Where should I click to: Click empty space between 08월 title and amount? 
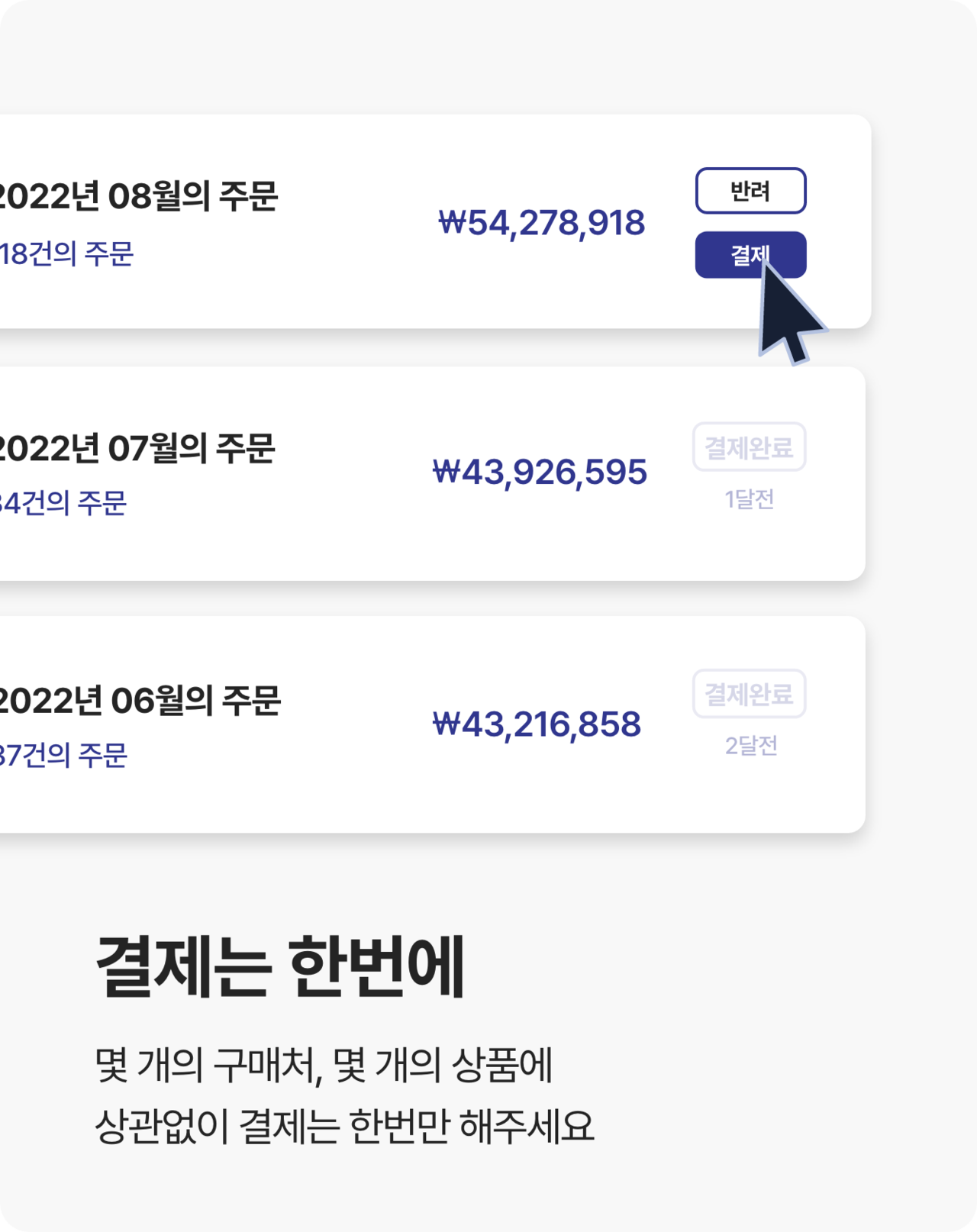357,221
